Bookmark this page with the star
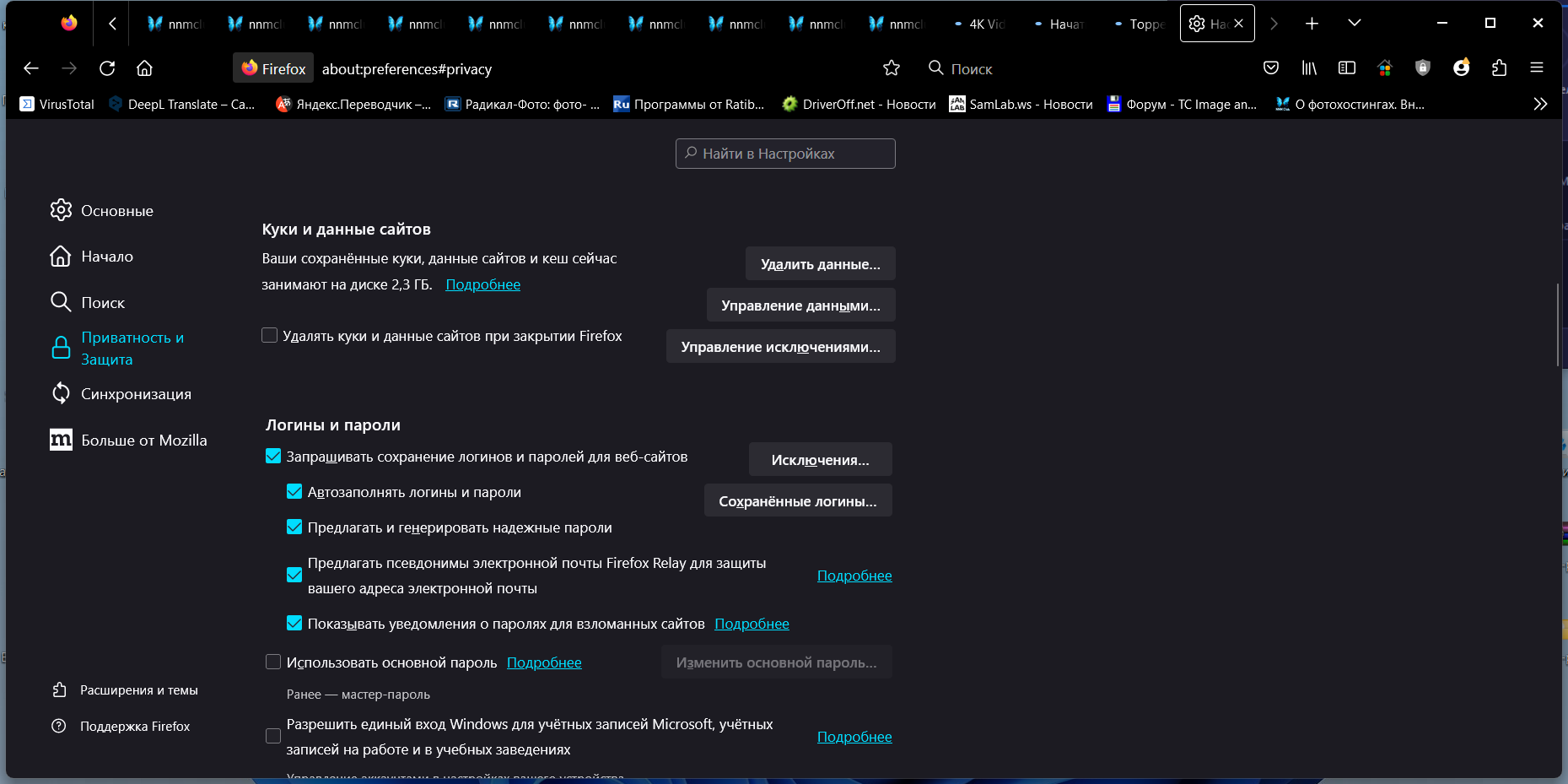Image resolution: width=1568 pixels, height=784 pixels. coord(892,68)
